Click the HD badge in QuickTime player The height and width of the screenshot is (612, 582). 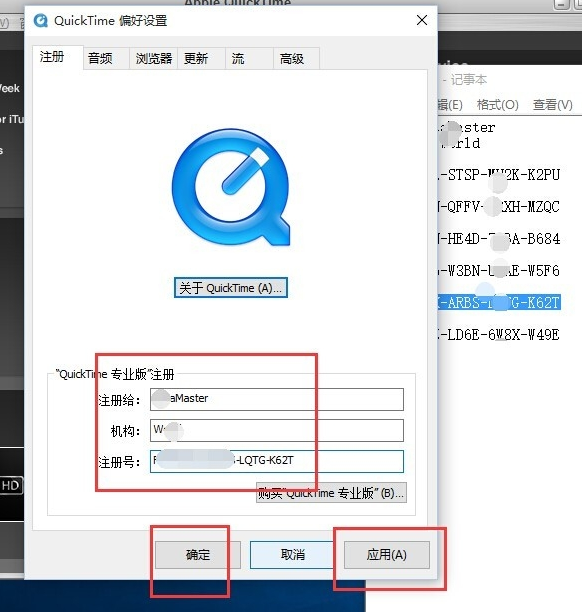(x=11, y=486)
